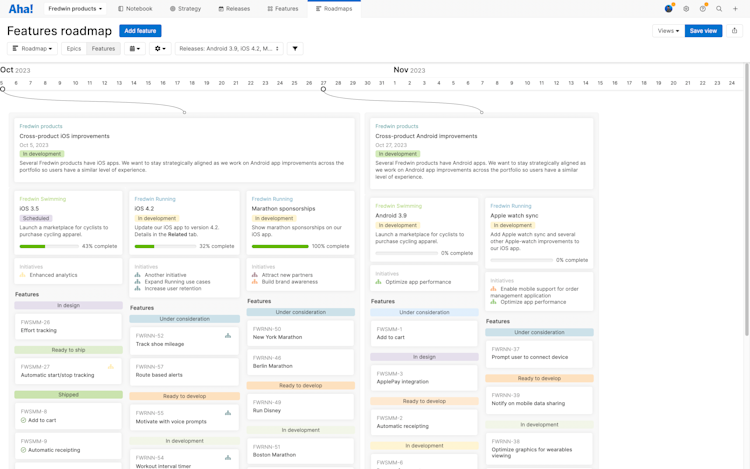Click the Save view button

pyautogui.click(x=703, y=31)
